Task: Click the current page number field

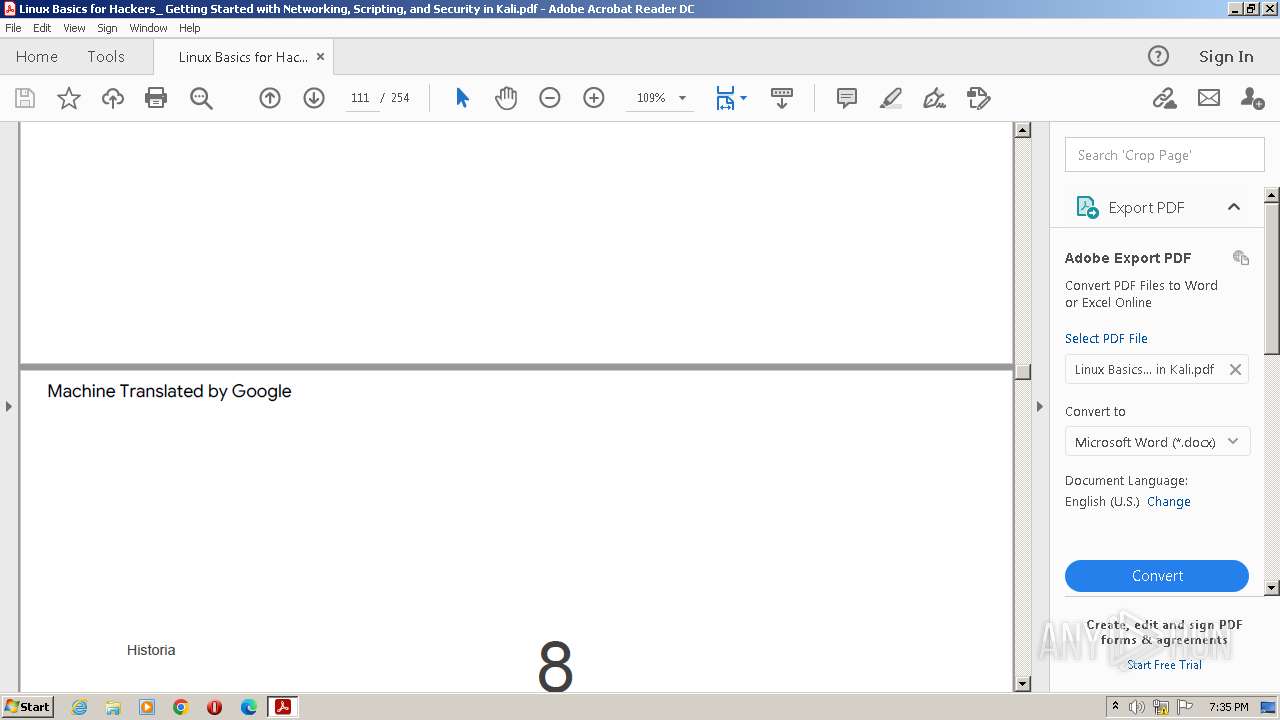Action: (361, 98)
